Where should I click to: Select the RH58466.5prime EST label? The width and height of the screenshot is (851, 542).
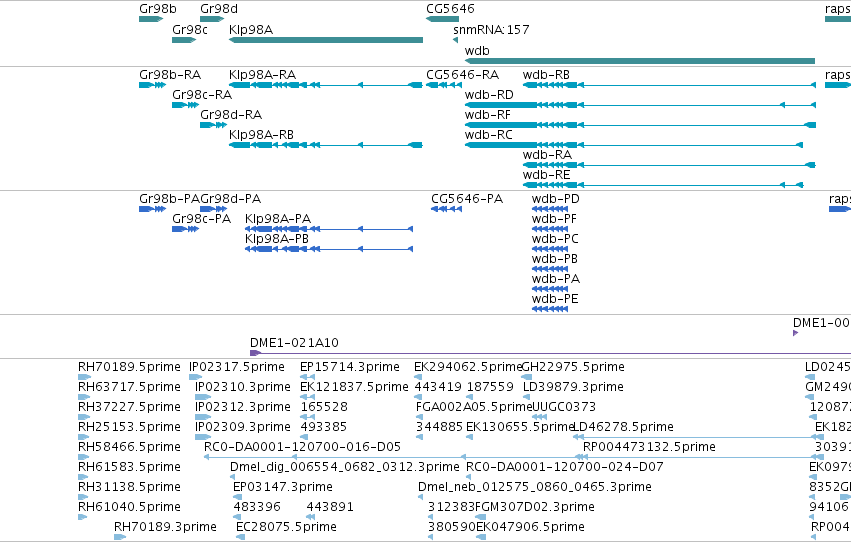click(129, 447)
